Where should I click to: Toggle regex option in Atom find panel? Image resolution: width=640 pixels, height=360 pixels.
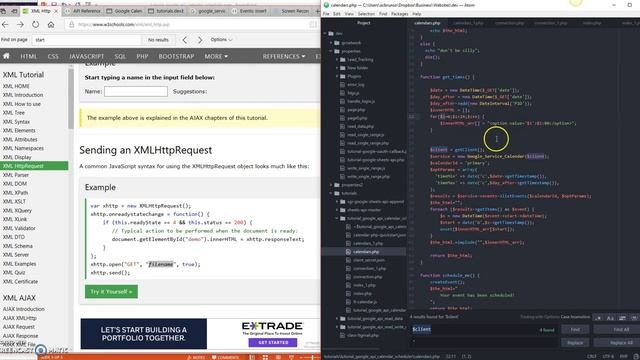pyautogui.click(x=598, y=318)
